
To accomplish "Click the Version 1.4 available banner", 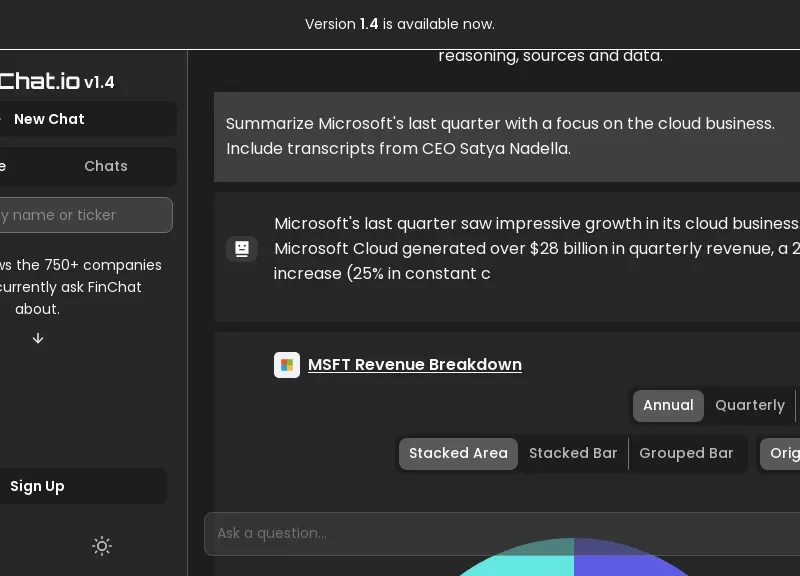I will tap(400, 24).
